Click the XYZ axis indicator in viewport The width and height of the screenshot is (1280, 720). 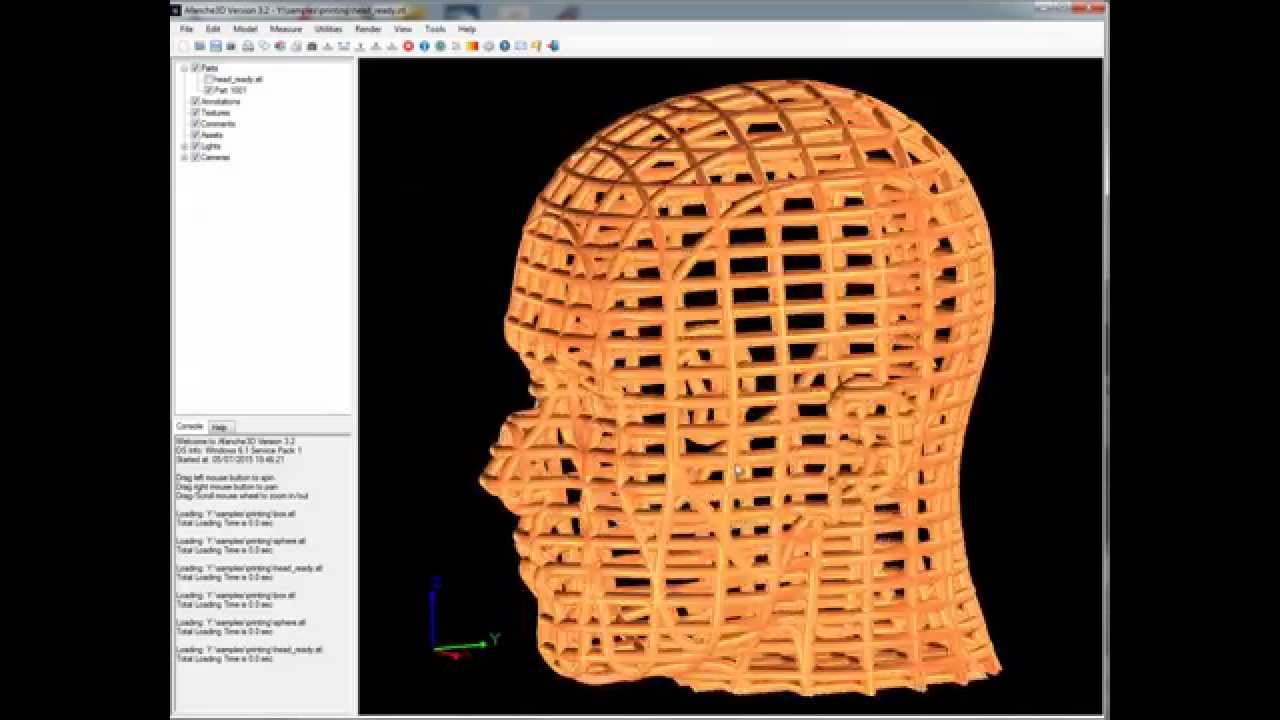pyautogui.click(x=463, y=616)
